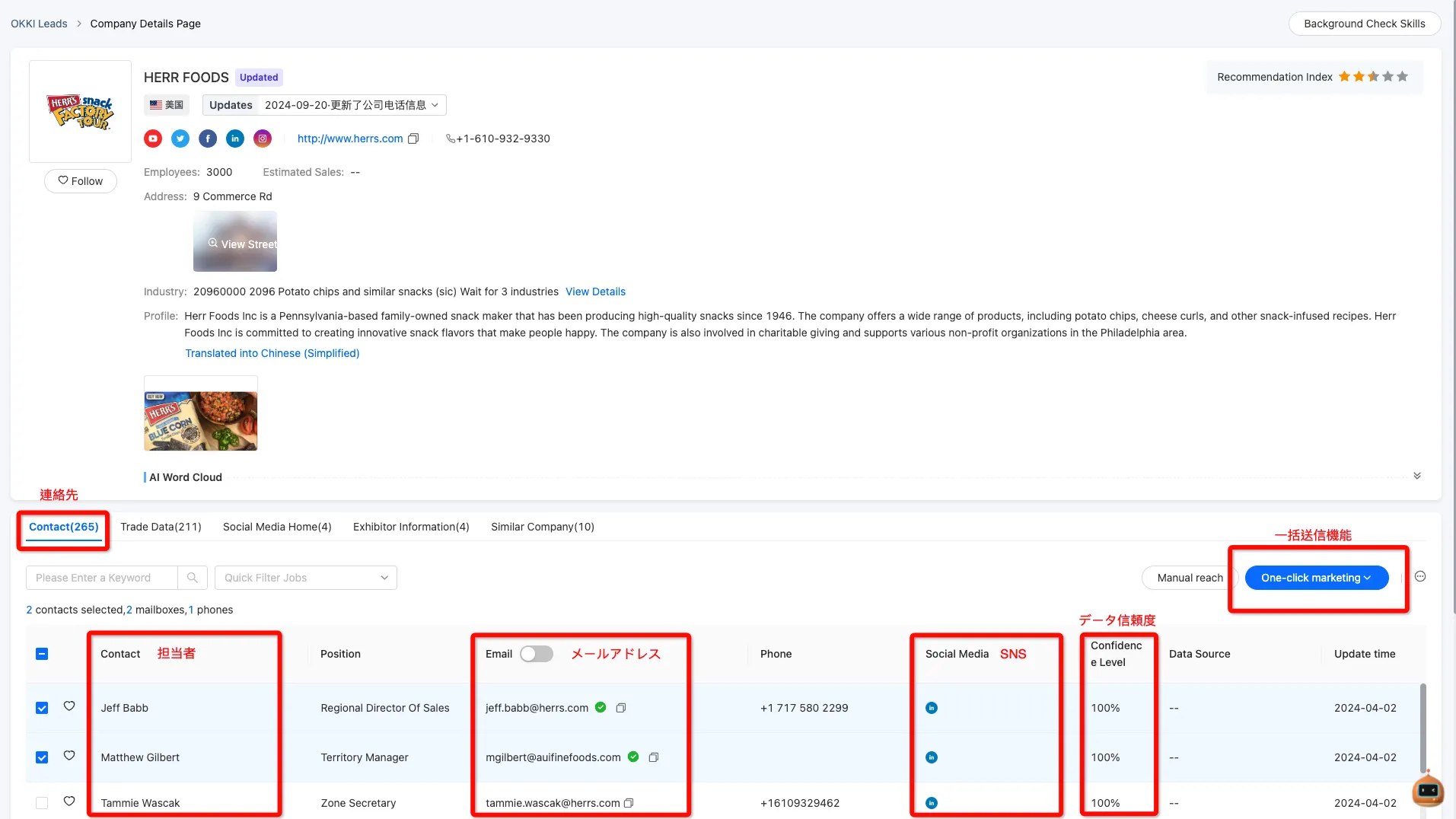Screen dimensions: 1456x819
Task: Open the Herr's Blue Corn product image
Action: [201, 413]
